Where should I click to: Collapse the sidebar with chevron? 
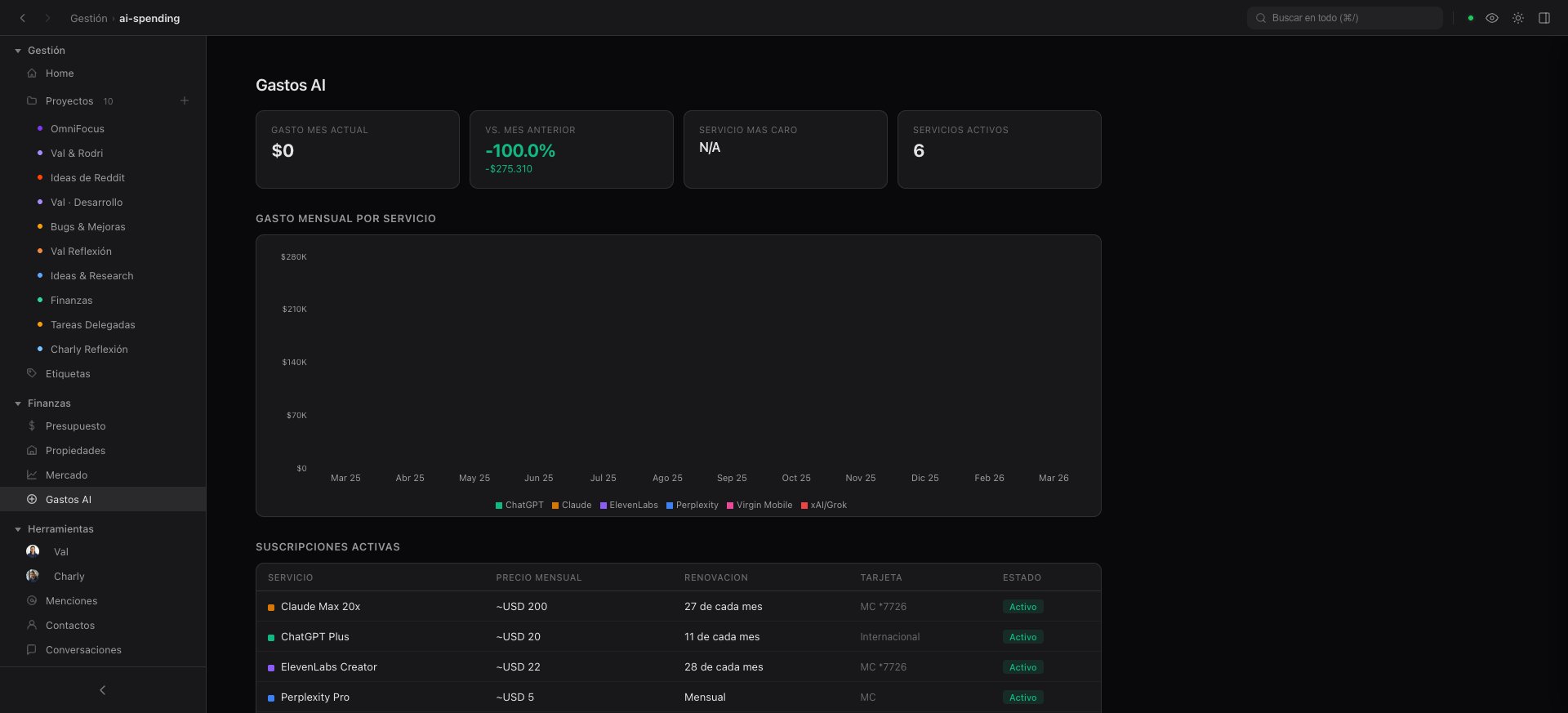coord(103,690)
